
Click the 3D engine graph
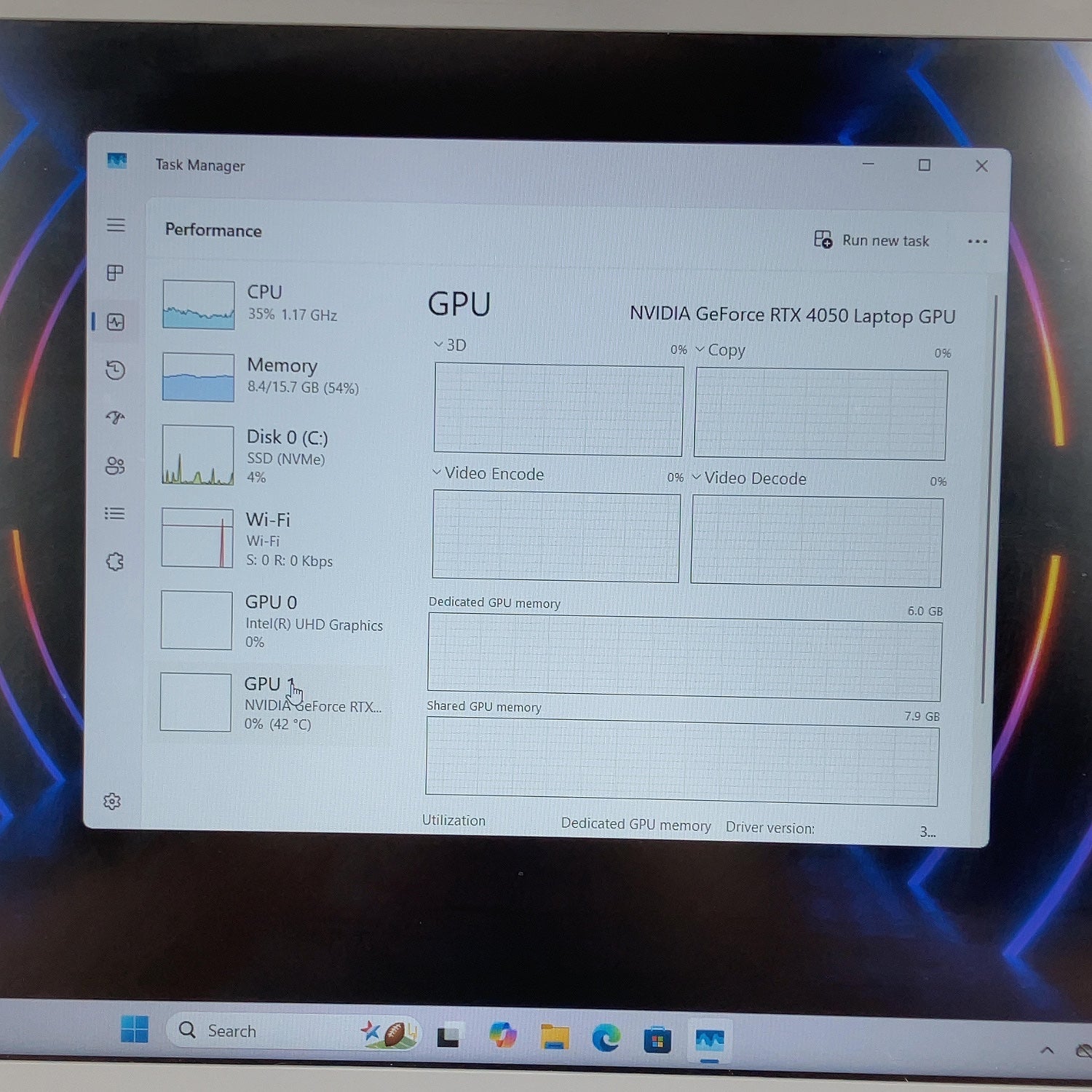click(558, 410)
